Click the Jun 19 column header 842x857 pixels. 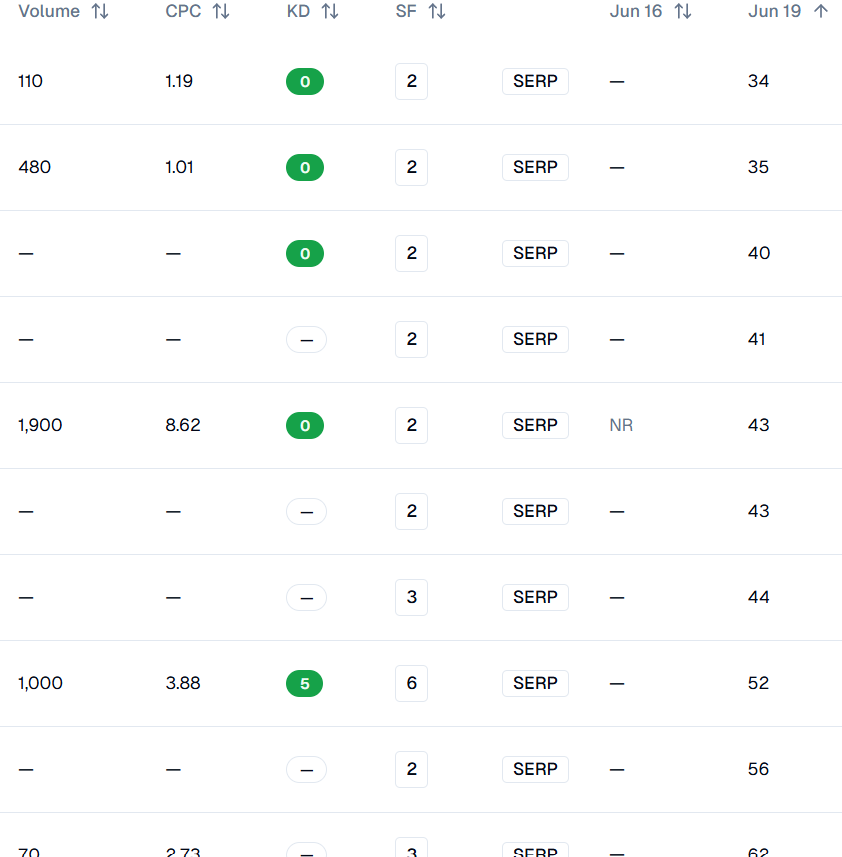774,11
